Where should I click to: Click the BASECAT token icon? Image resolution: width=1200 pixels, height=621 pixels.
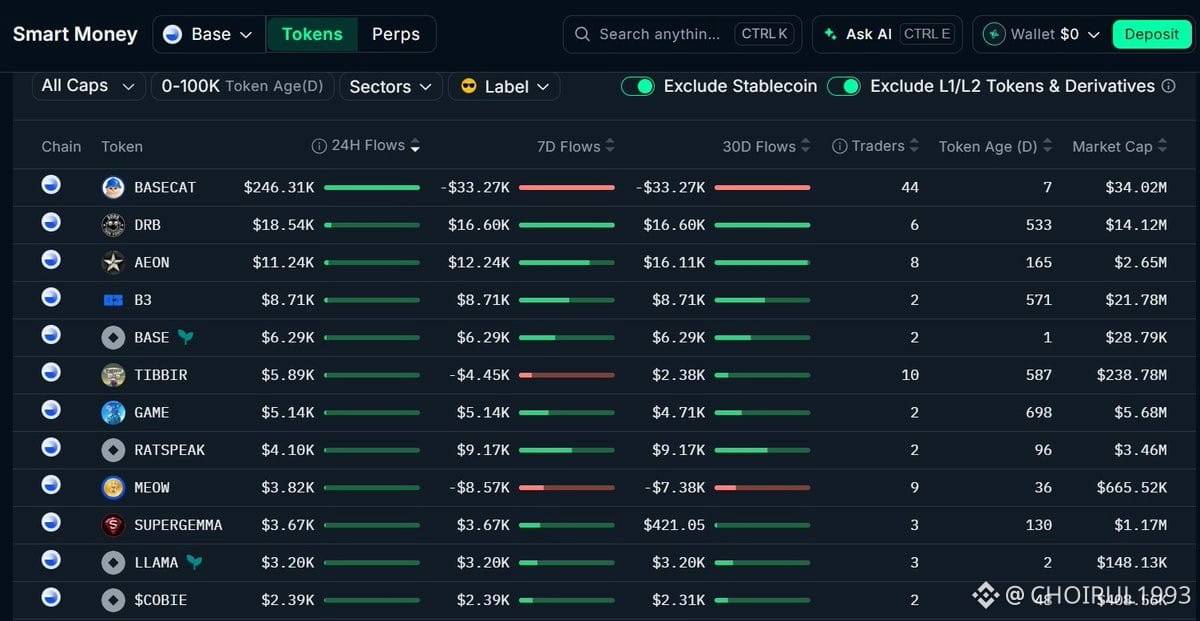click(x=113, y=187)
